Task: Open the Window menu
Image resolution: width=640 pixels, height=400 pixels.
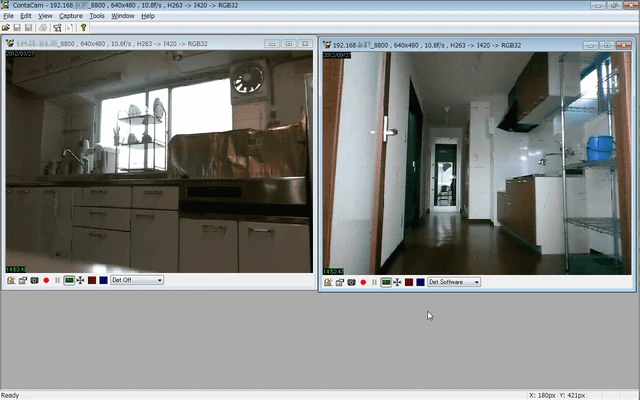Action: tap(123, 16)
